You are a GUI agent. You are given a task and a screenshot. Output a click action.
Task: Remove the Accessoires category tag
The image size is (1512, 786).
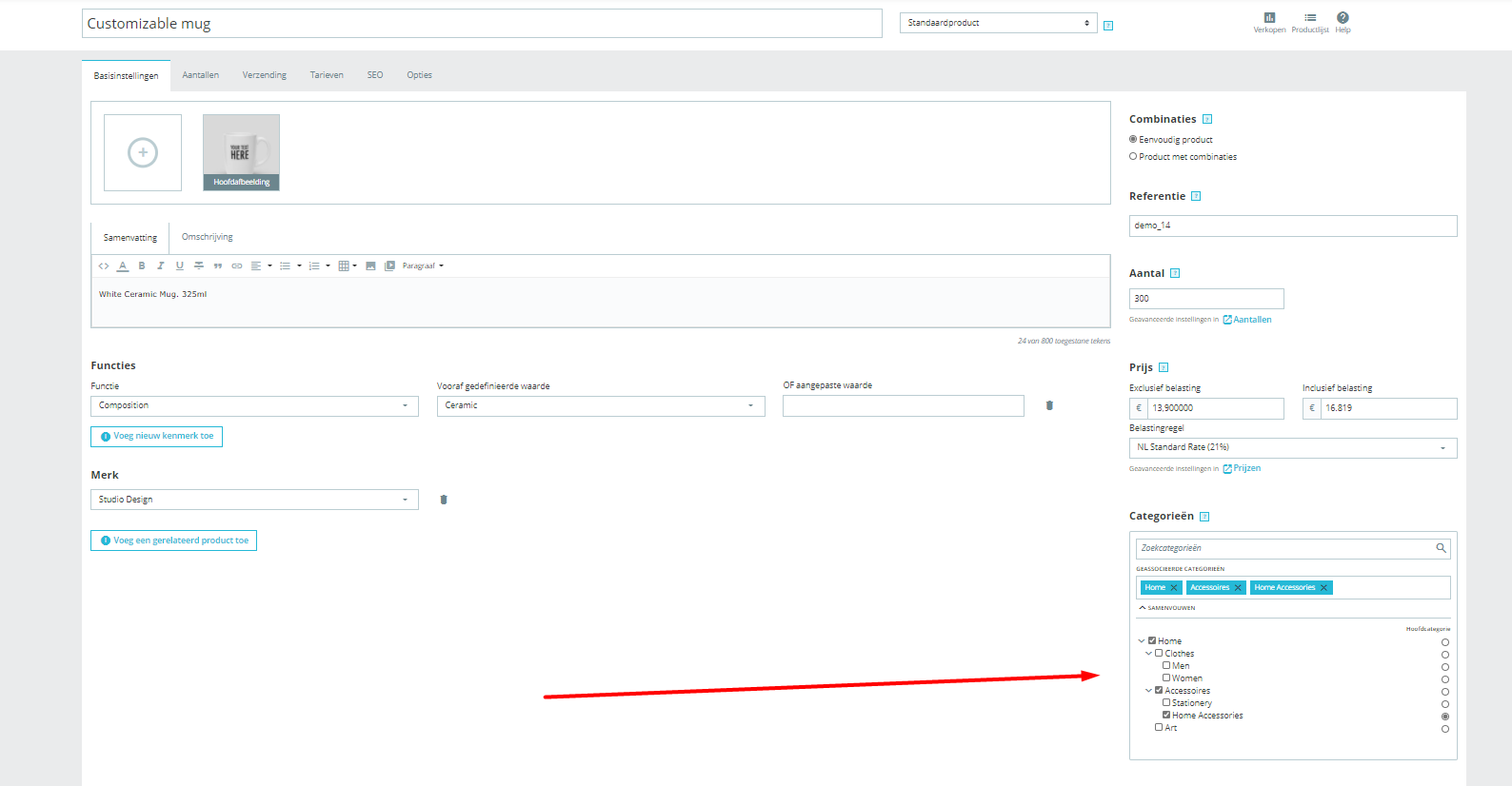[x=1238, y=588]
